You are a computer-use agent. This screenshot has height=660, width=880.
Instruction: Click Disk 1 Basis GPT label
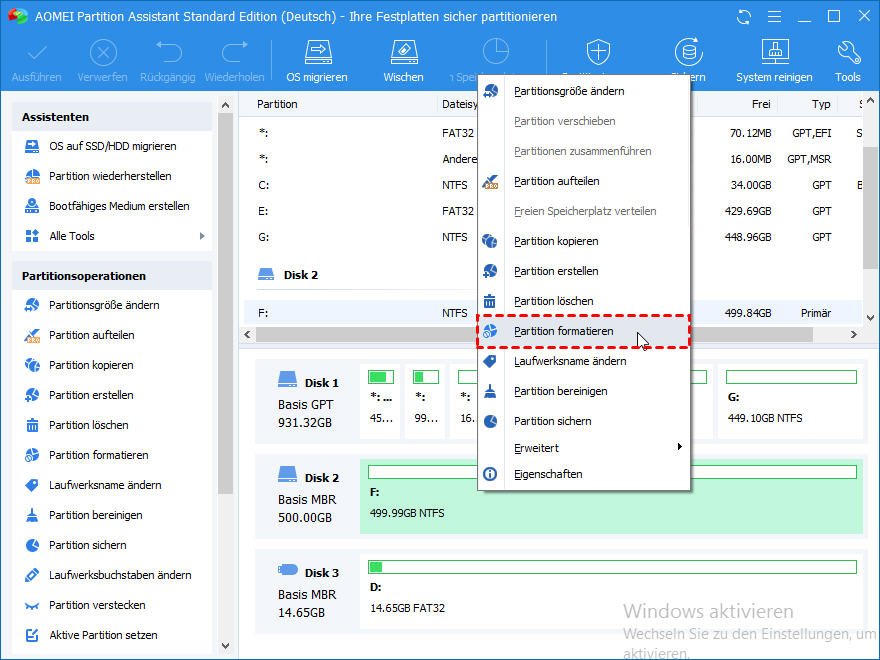(x=308, y=403)
